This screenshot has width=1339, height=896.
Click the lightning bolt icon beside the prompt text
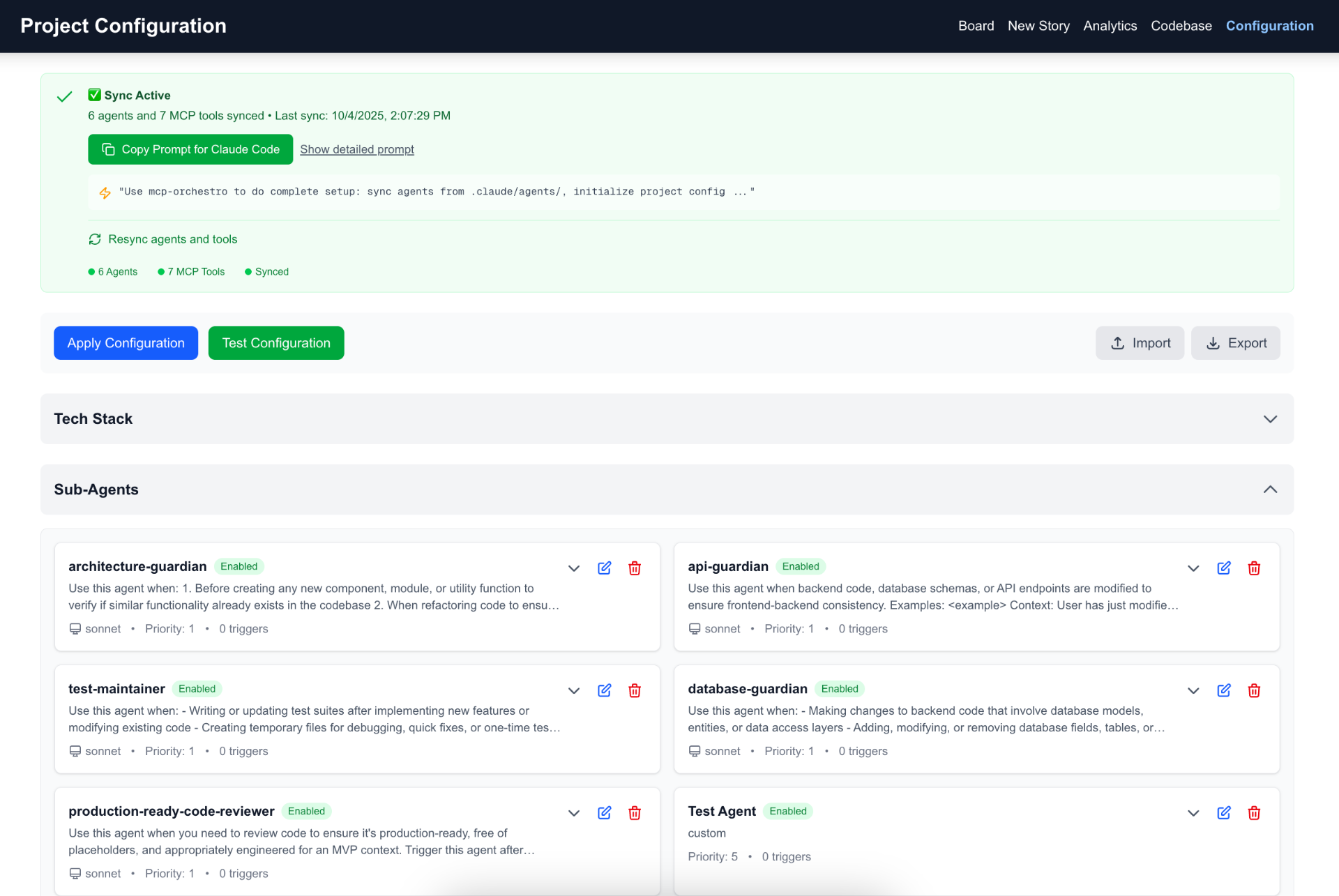(105, 192)
